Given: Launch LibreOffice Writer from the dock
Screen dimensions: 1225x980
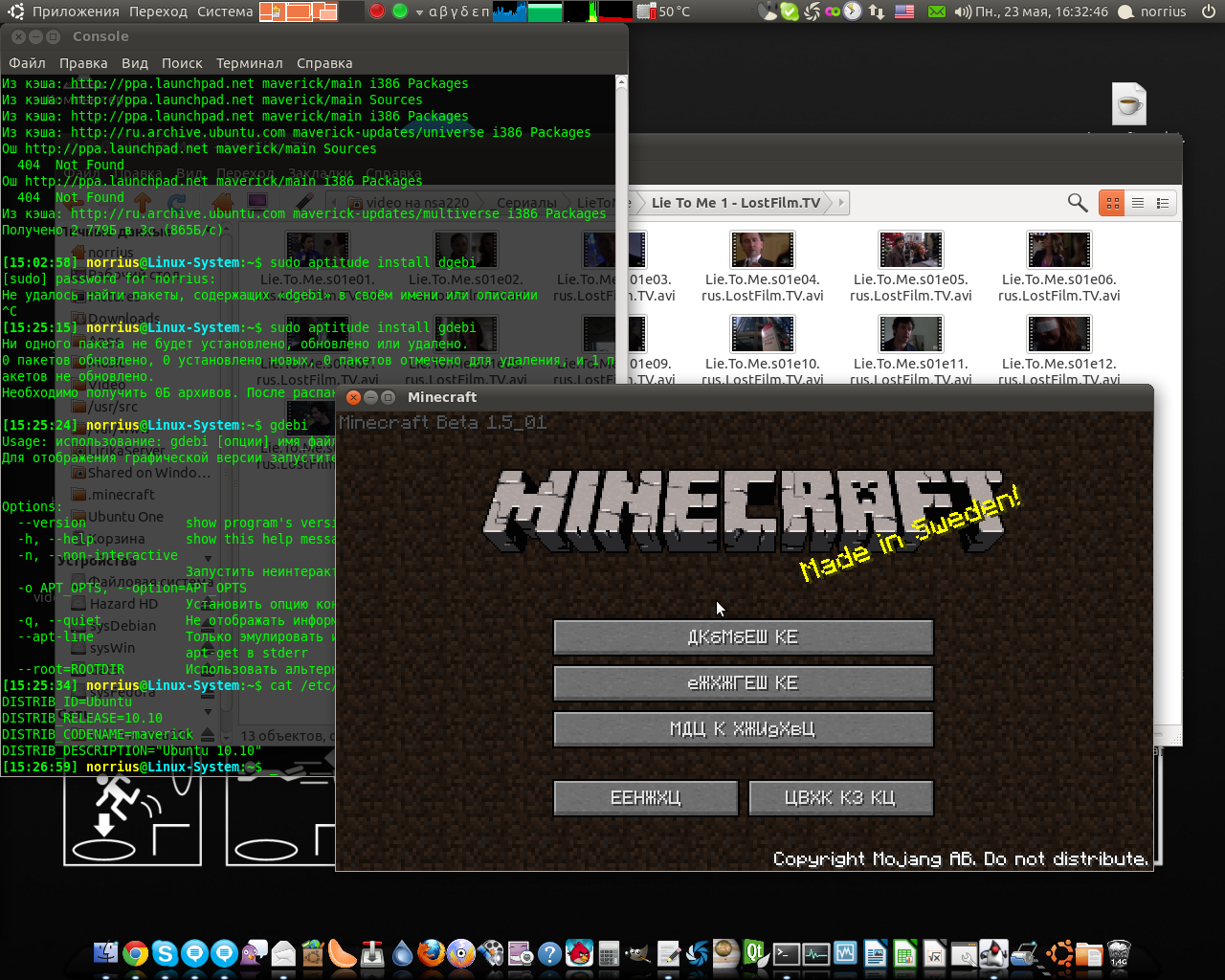Looking at the screenshot, I should coord(875,953).
